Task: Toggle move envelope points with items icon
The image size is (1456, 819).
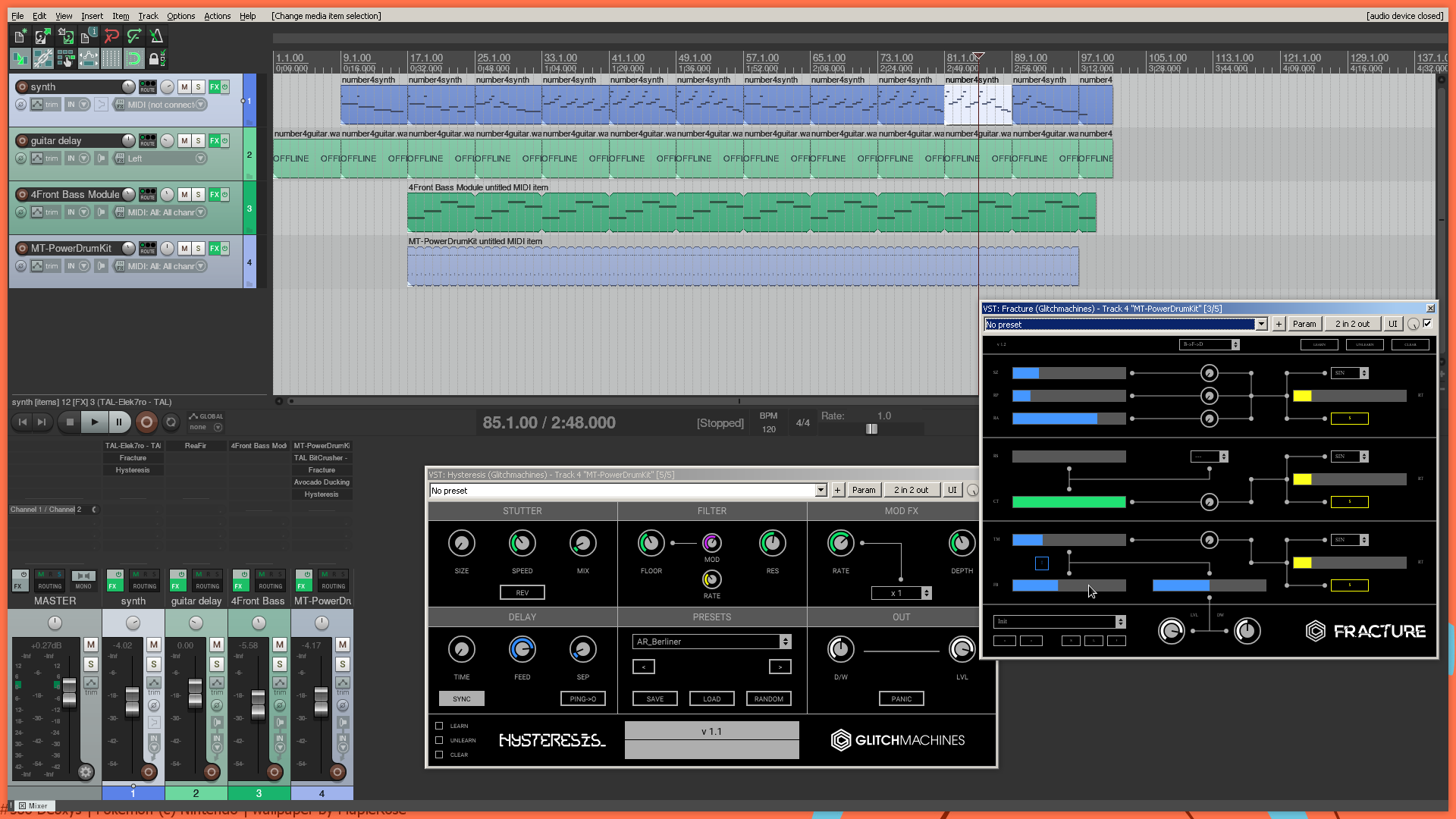Action: [x=89, y=58]
